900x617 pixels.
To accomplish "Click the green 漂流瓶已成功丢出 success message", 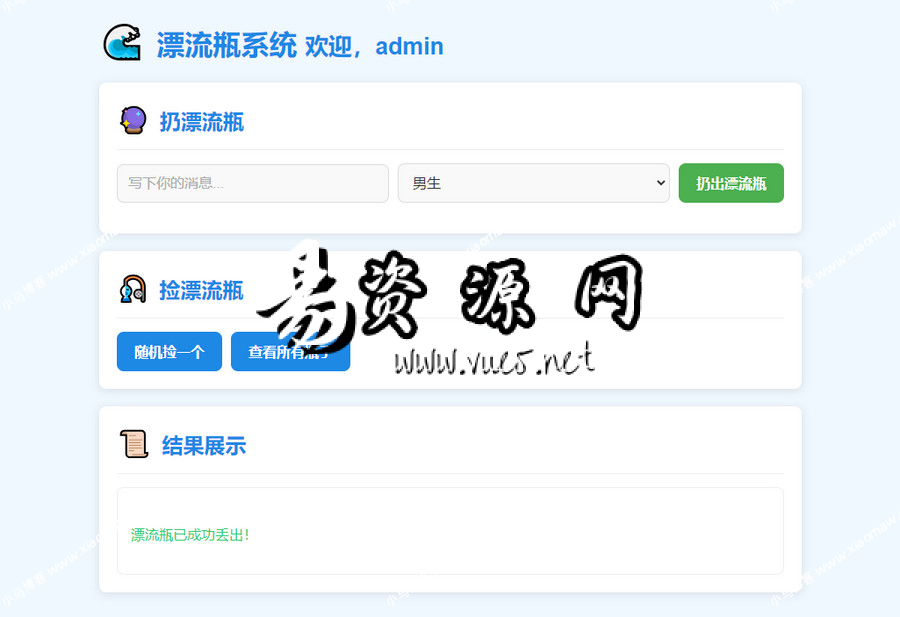I will tap(190, 535).
